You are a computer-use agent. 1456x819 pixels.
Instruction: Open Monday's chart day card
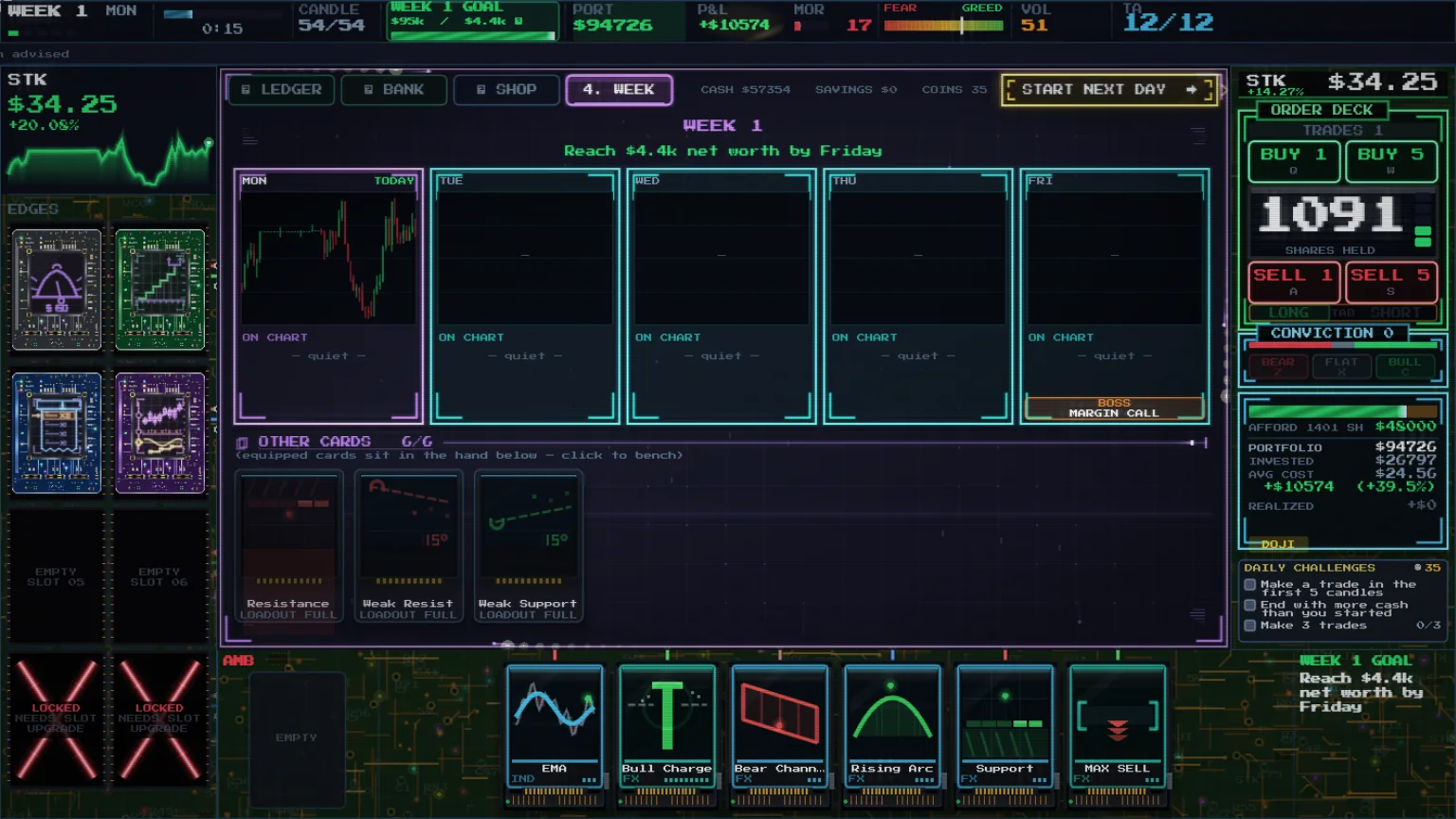[328, 296]
